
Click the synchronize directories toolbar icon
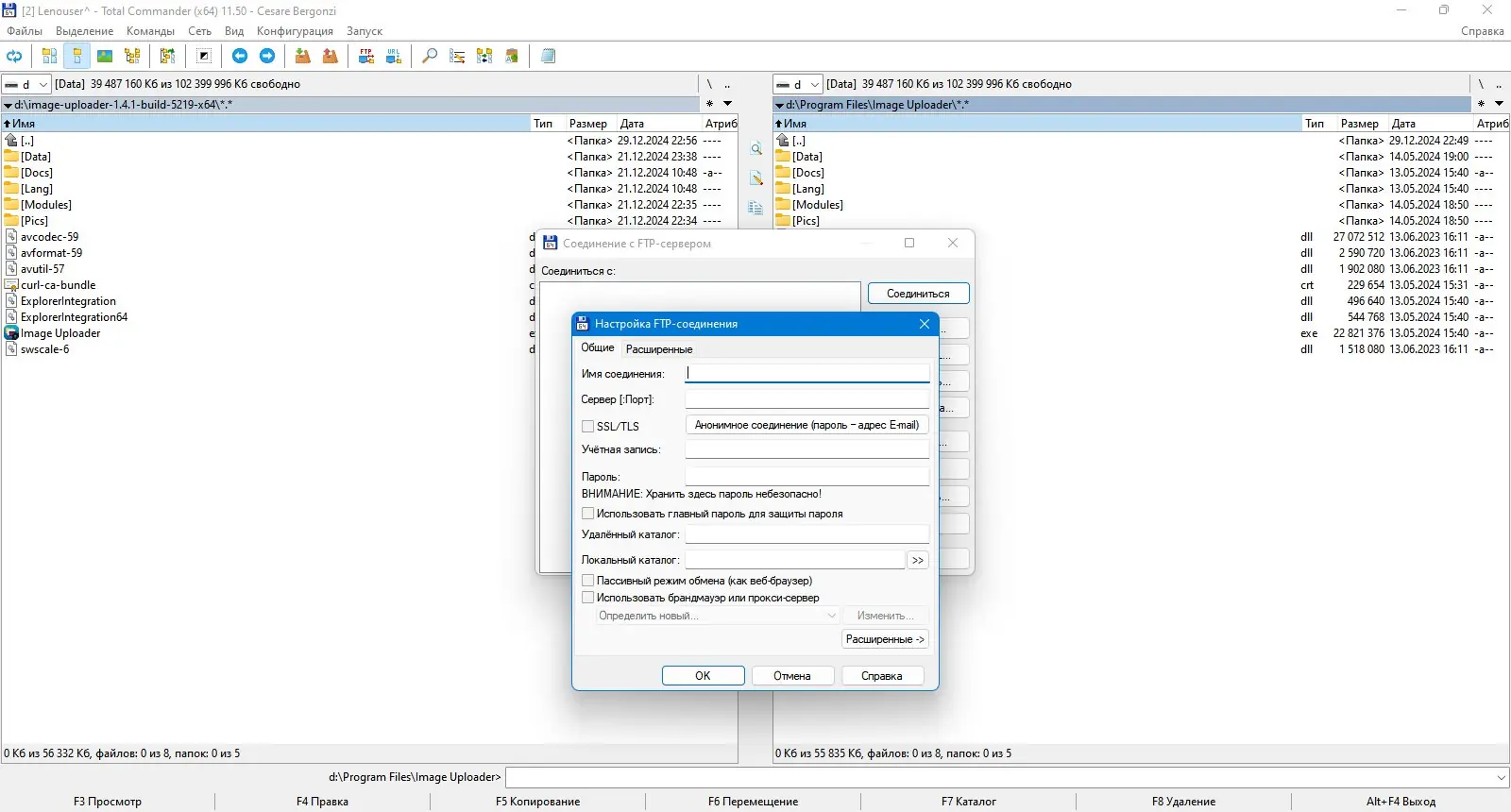click(484, 56)
